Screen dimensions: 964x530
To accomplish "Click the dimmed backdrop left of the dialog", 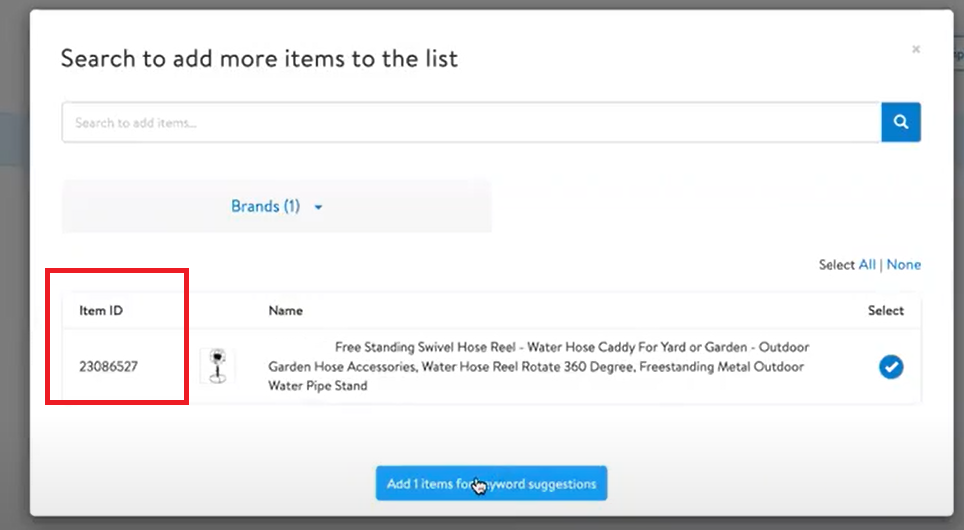I will pos(14,300).
